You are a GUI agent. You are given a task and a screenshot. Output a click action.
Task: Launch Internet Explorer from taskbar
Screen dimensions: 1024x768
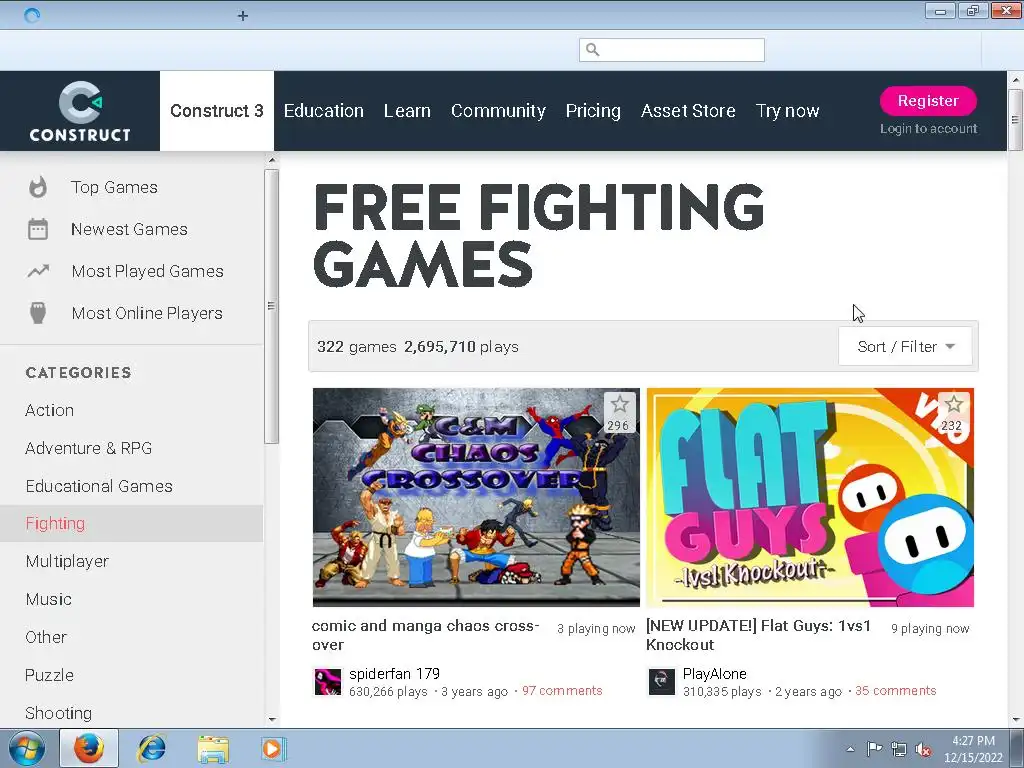pyautogui.click(x=152, y=749)
